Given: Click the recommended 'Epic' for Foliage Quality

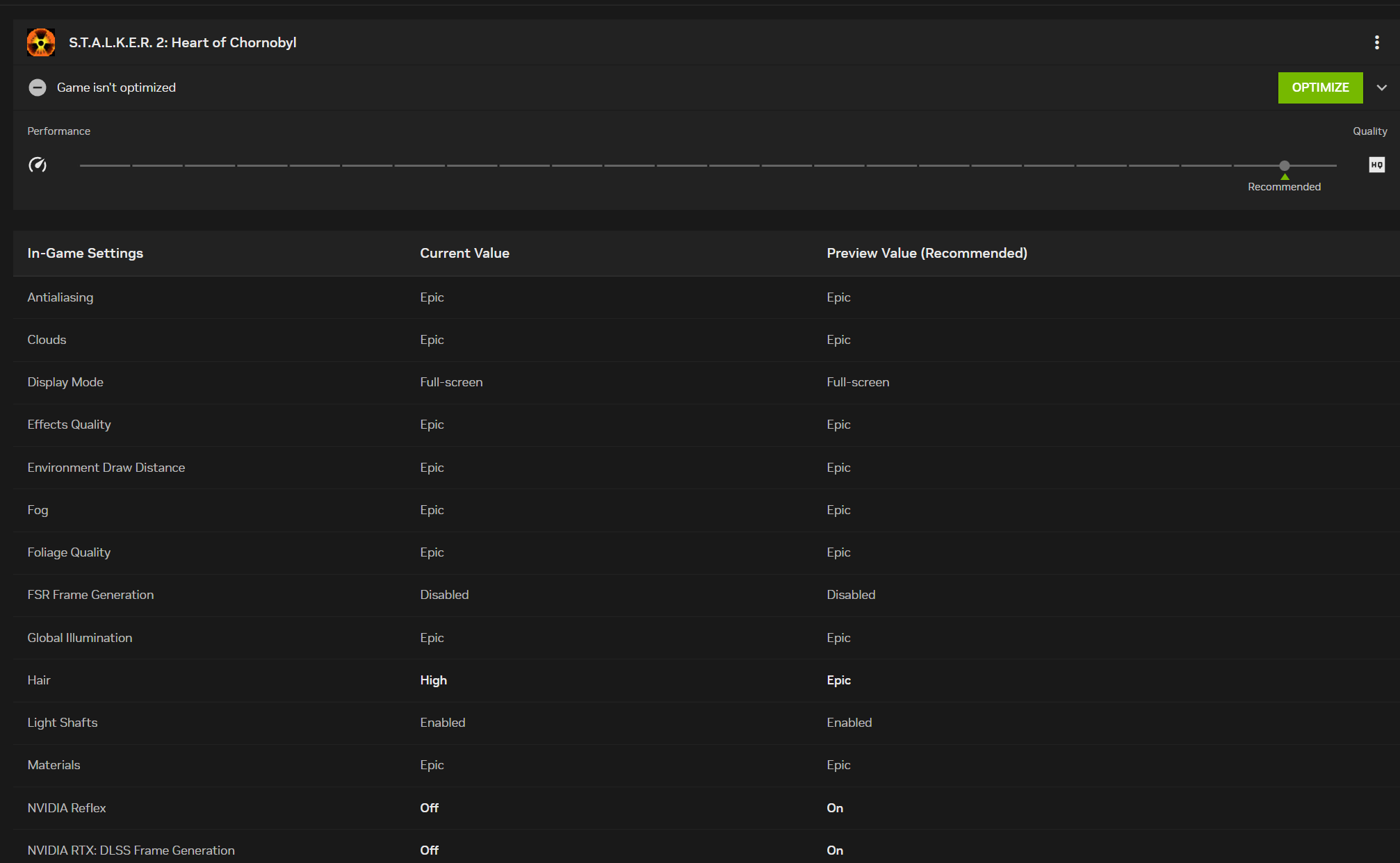Looking at the screenshot, I should 838,552.
